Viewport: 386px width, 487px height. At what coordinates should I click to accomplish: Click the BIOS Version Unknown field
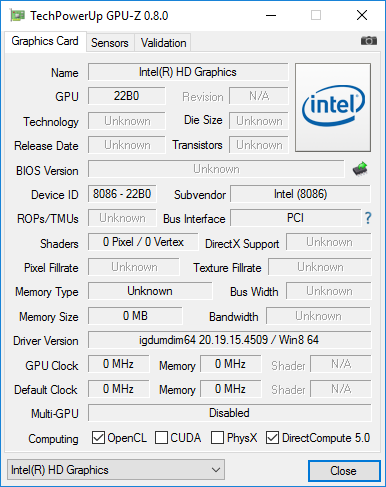[x=216, y=169]
